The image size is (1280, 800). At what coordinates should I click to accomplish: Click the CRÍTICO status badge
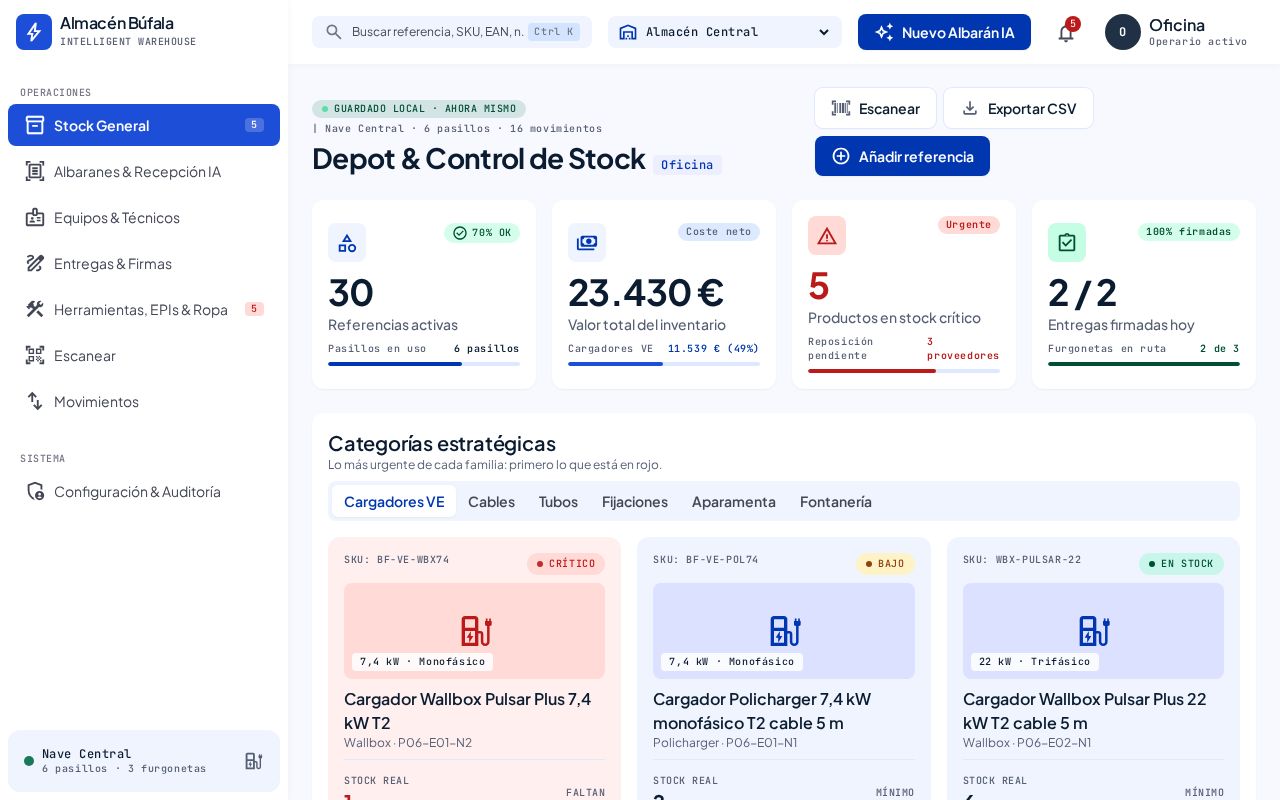tap(566, 564)
